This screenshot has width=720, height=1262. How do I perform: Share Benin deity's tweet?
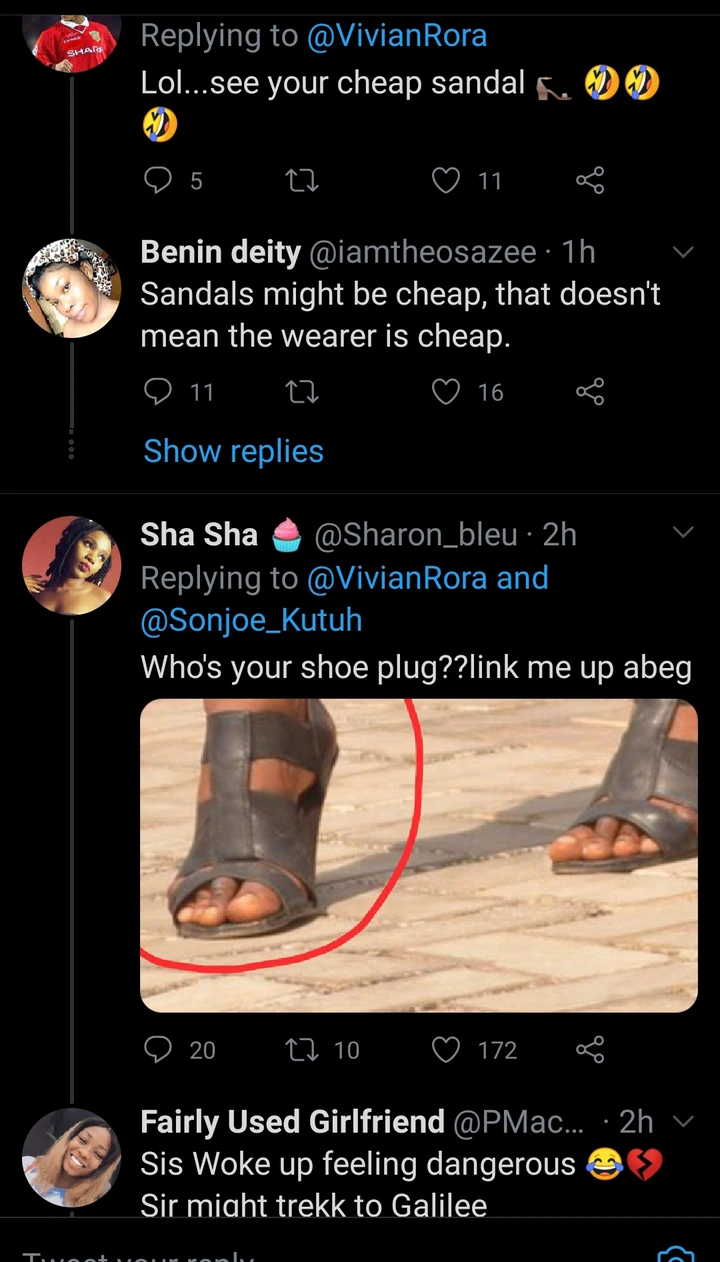[590, 392]
